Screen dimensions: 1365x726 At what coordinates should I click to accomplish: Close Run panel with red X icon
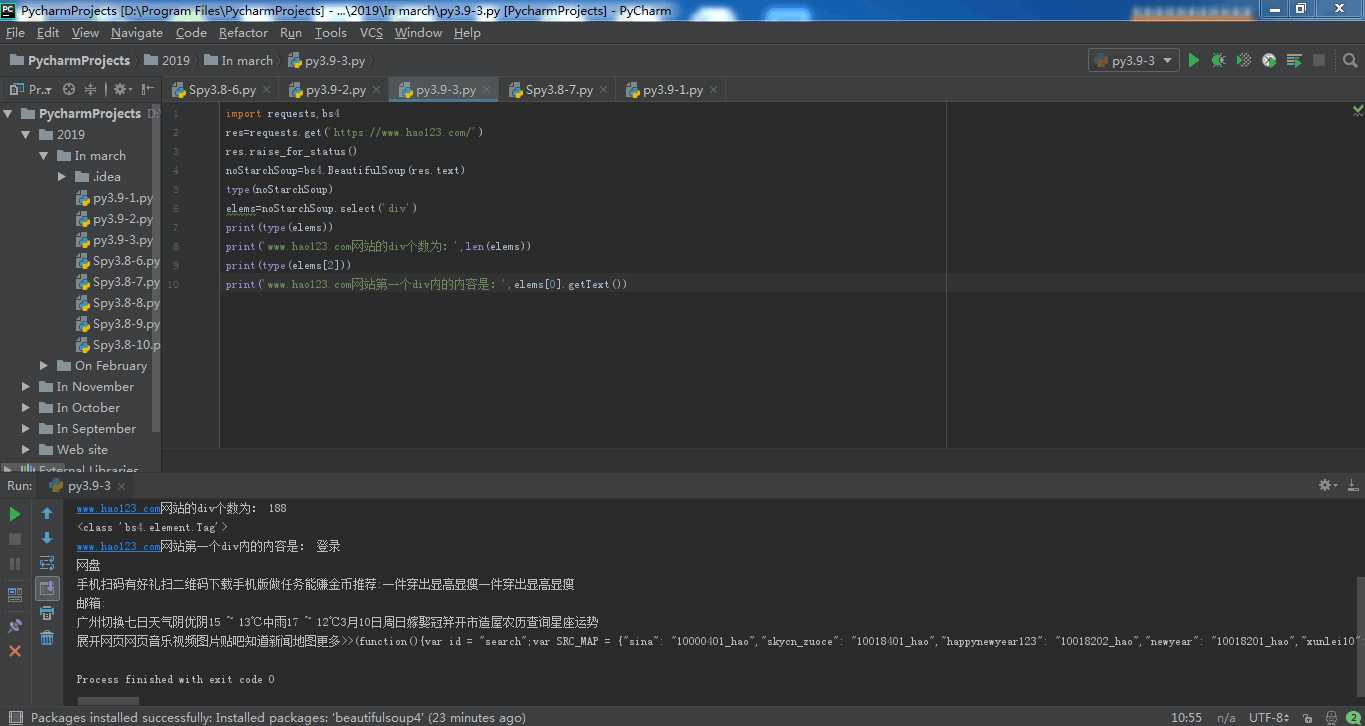tap(15, 651)
